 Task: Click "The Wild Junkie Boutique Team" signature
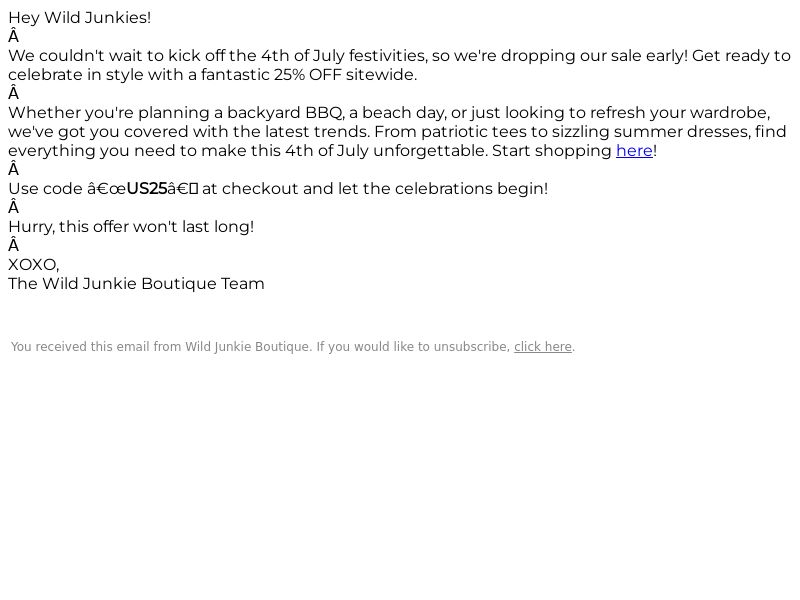[x=136, y=284]
